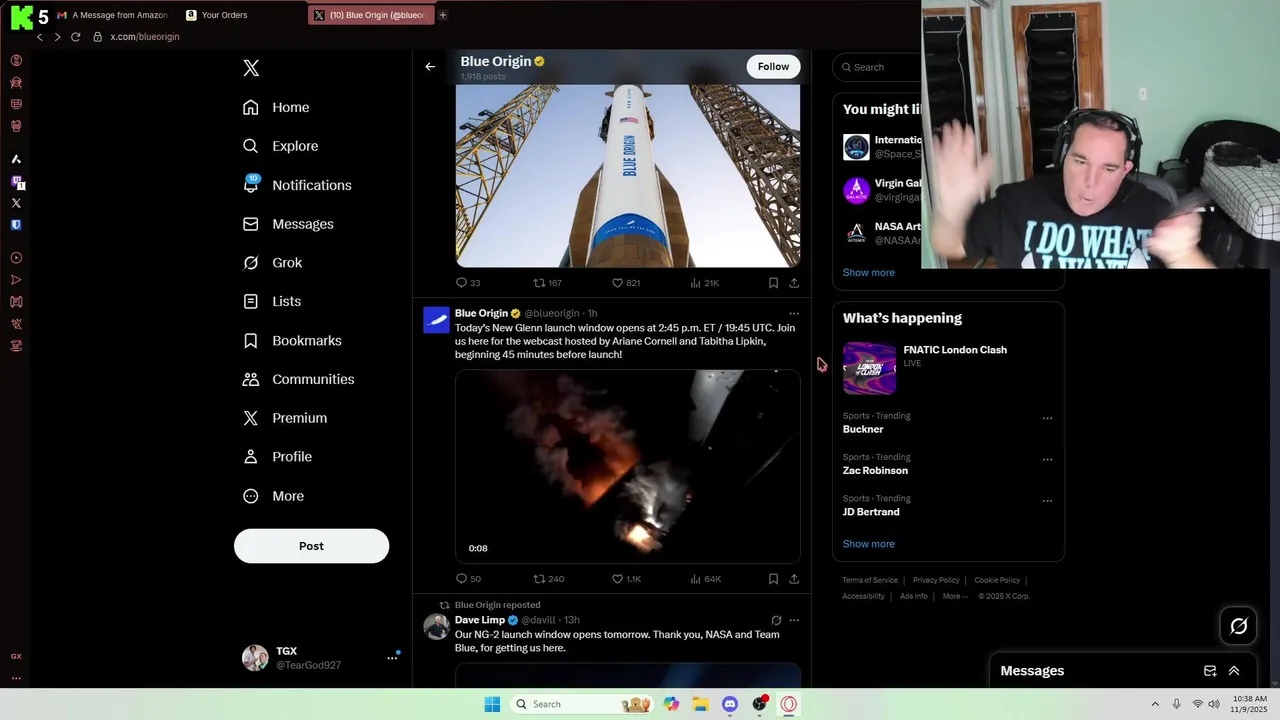Play the launch video showing 0:08
1280x720 pixels.
628,466
